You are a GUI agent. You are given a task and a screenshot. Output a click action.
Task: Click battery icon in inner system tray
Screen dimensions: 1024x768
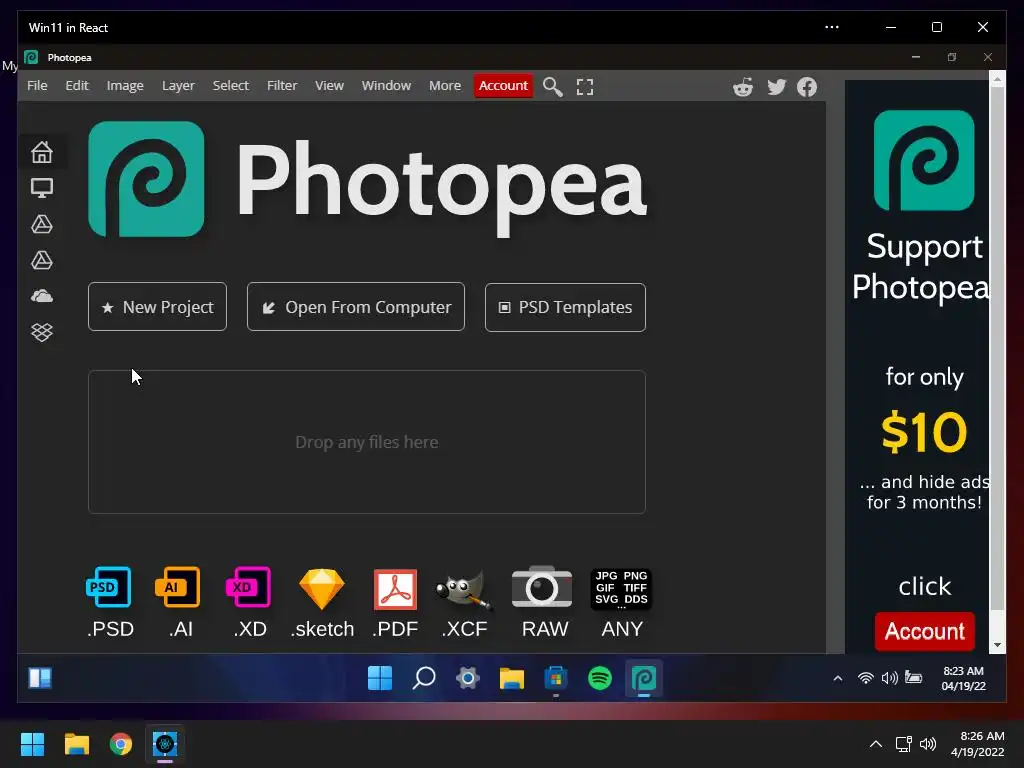pyautogui.click(x=914, y=678)
